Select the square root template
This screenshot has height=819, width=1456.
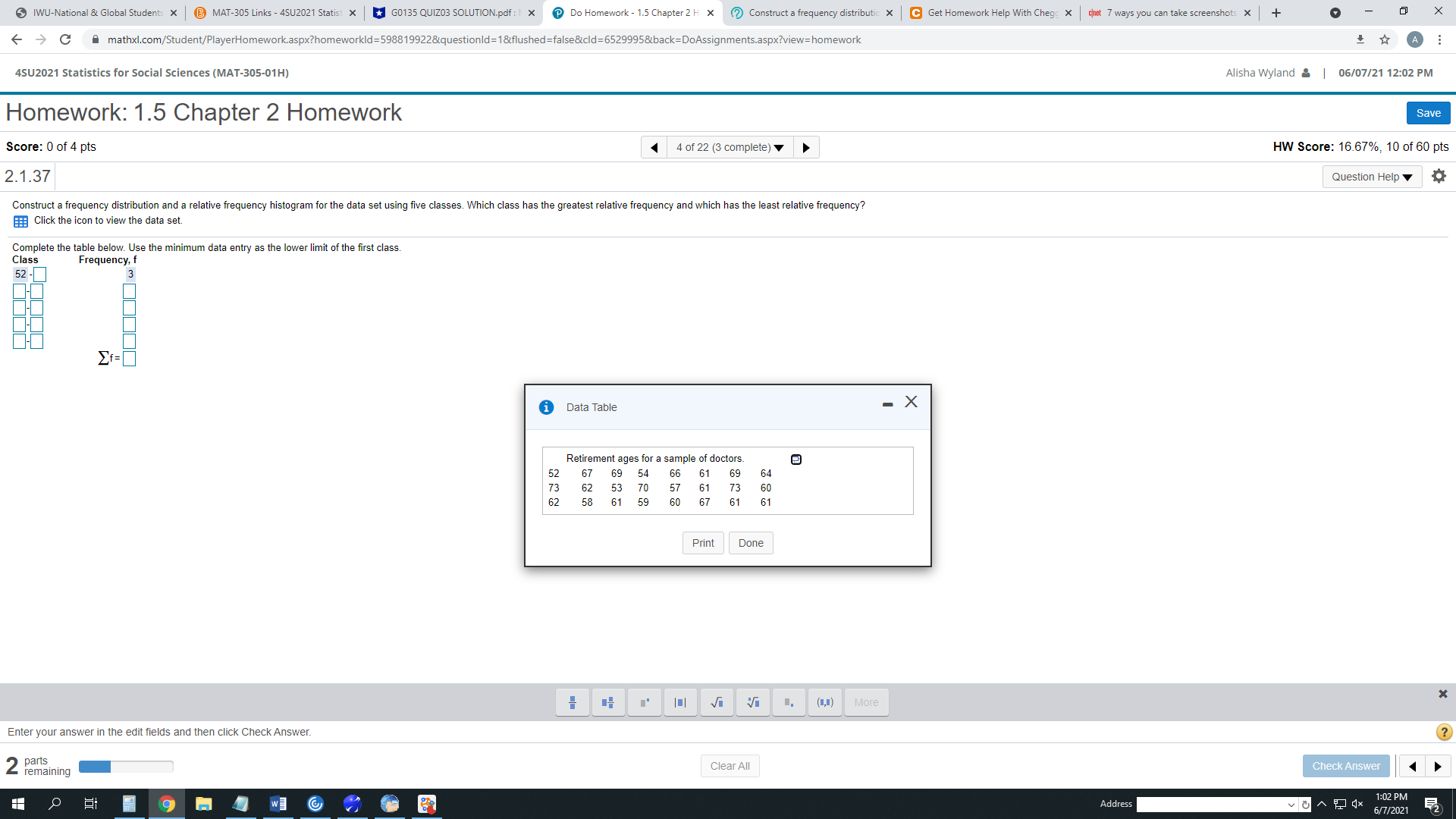[717, 702]
